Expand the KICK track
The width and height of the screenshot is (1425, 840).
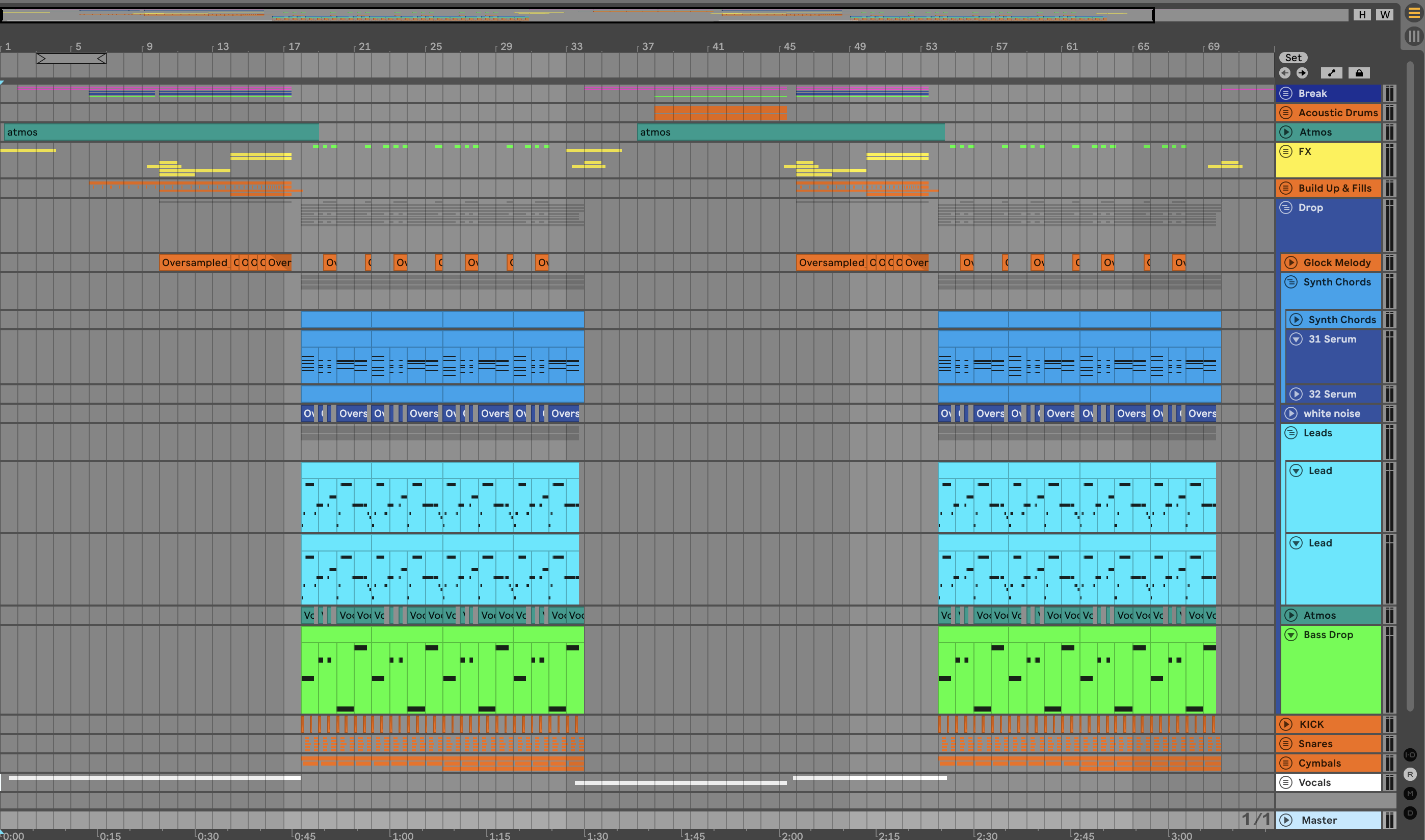point(1286,724)
